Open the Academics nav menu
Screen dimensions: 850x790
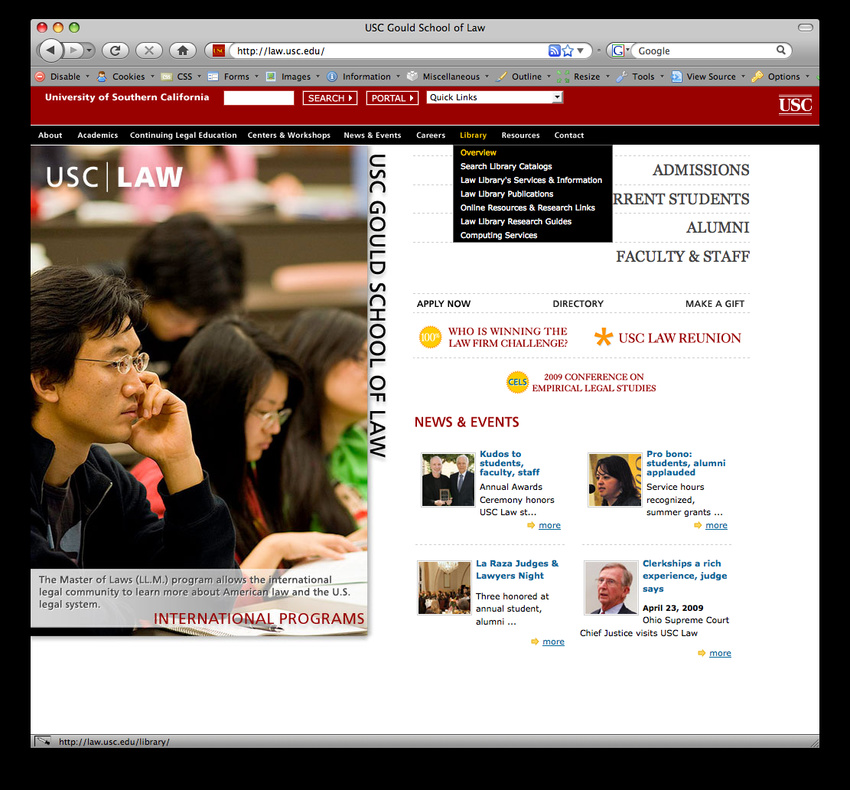[98, 135]
